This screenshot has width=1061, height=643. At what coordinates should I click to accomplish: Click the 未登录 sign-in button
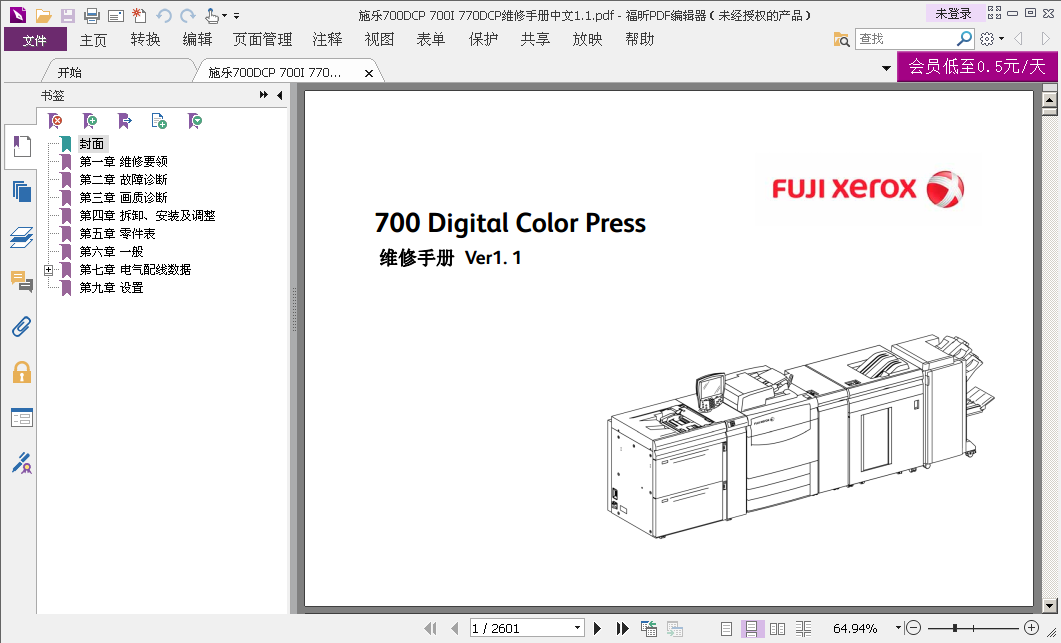click(953, 14)
